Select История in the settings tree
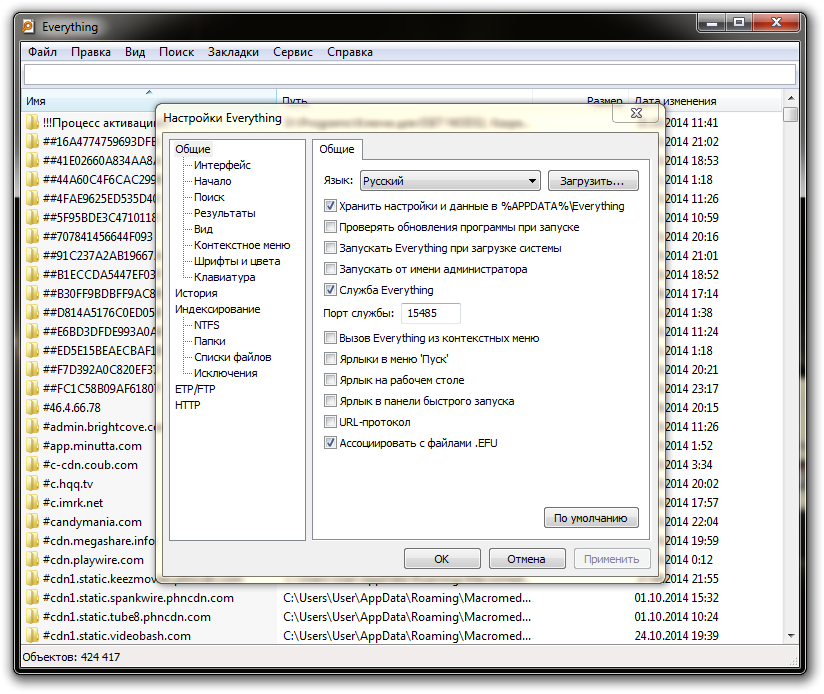Viewport: 824px width, 694px height. tap(196, 293)
